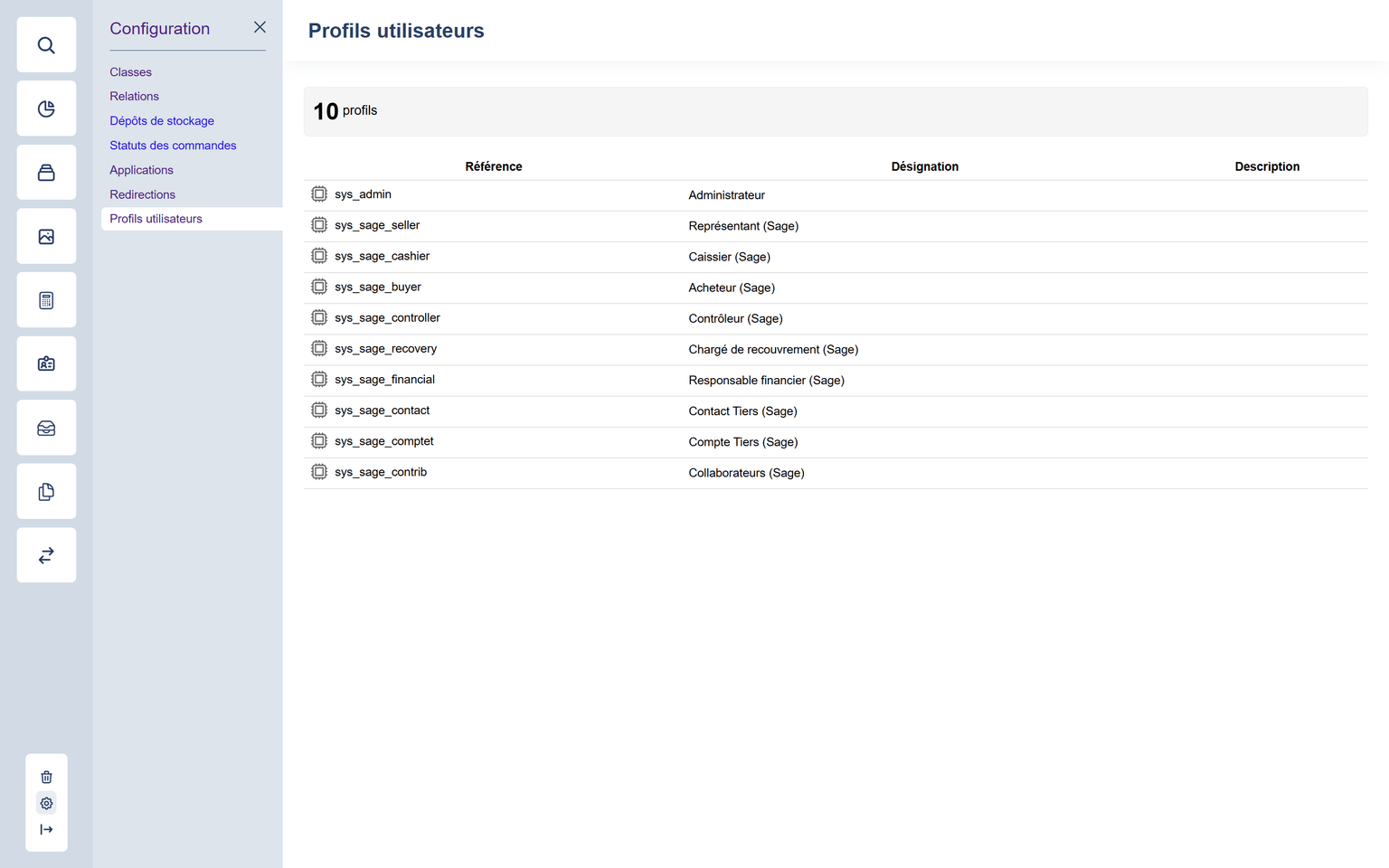This screenshot has height=868, width=1389.
Task: Click the inbox tray sidebar icon
Action: (46, 428)
